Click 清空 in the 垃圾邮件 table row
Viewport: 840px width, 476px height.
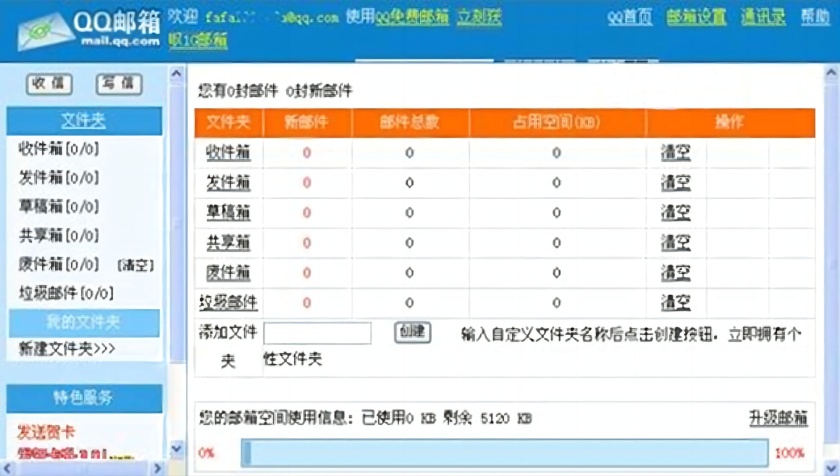pos(675,302)
